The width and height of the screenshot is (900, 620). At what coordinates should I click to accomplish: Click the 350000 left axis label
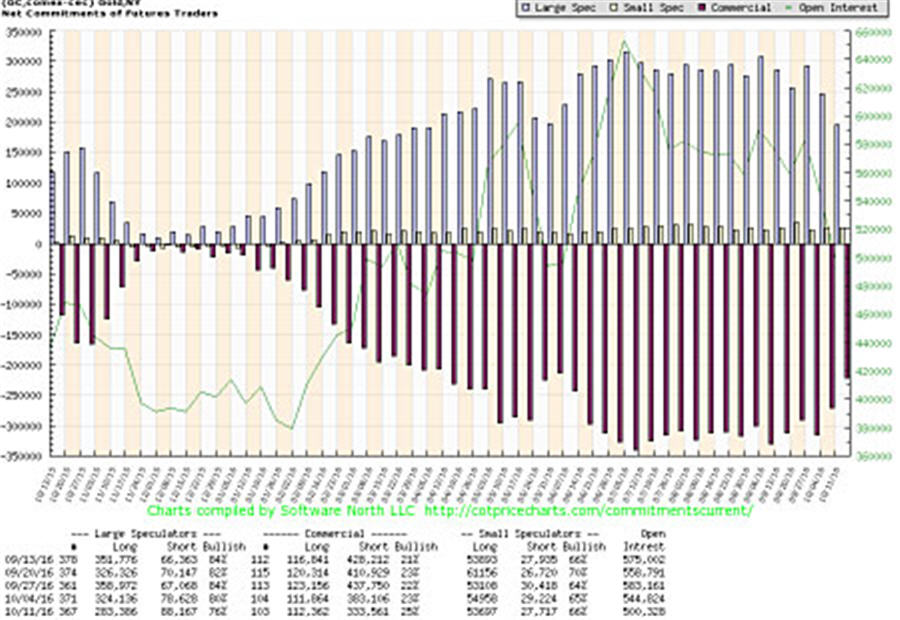coord(24,32)
